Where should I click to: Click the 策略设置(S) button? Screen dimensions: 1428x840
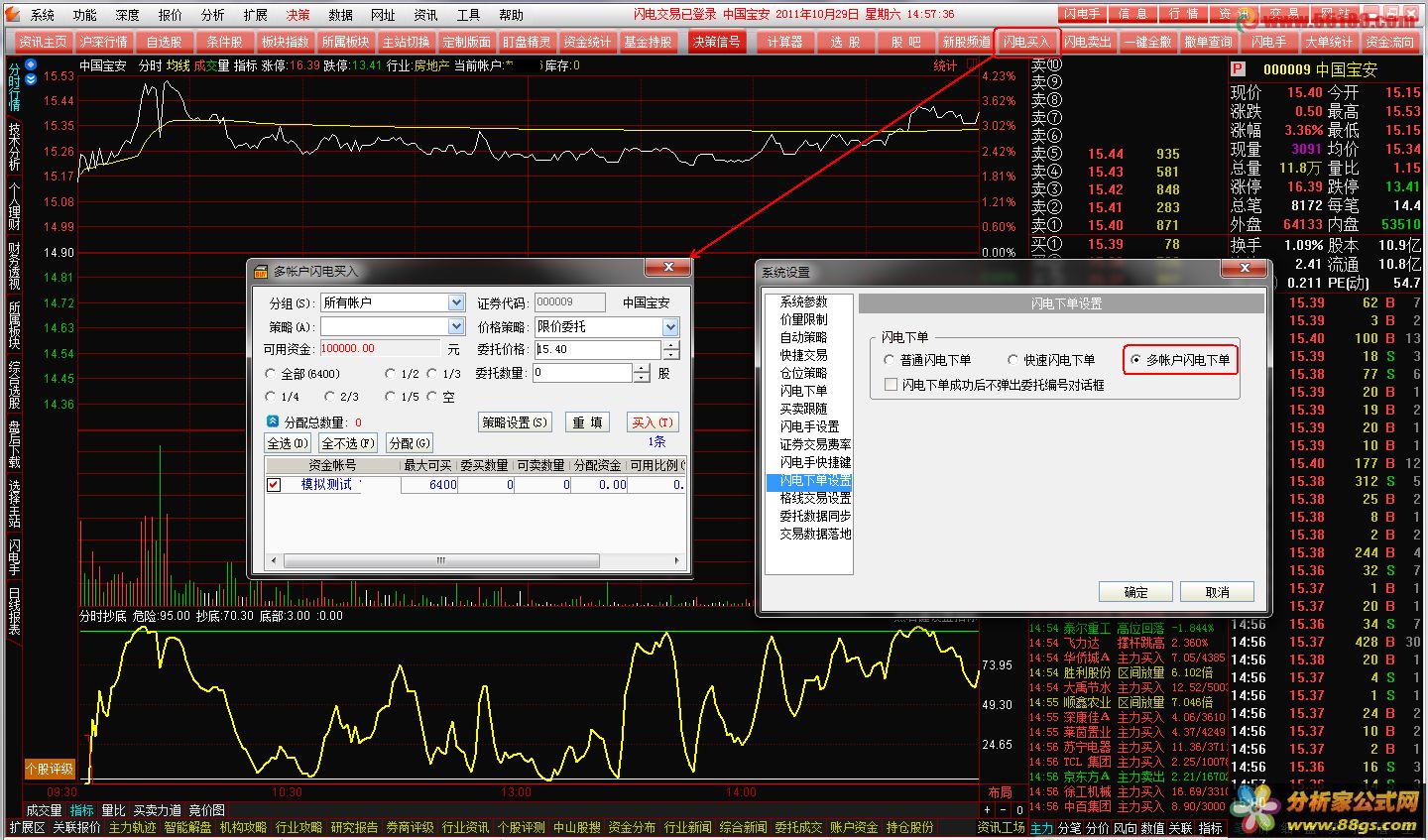coord(515,421)
